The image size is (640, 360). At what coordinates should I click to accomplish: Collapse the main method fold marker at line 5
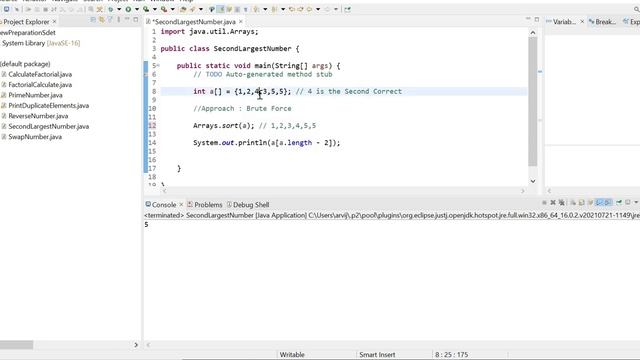click(x=158, y=65)
